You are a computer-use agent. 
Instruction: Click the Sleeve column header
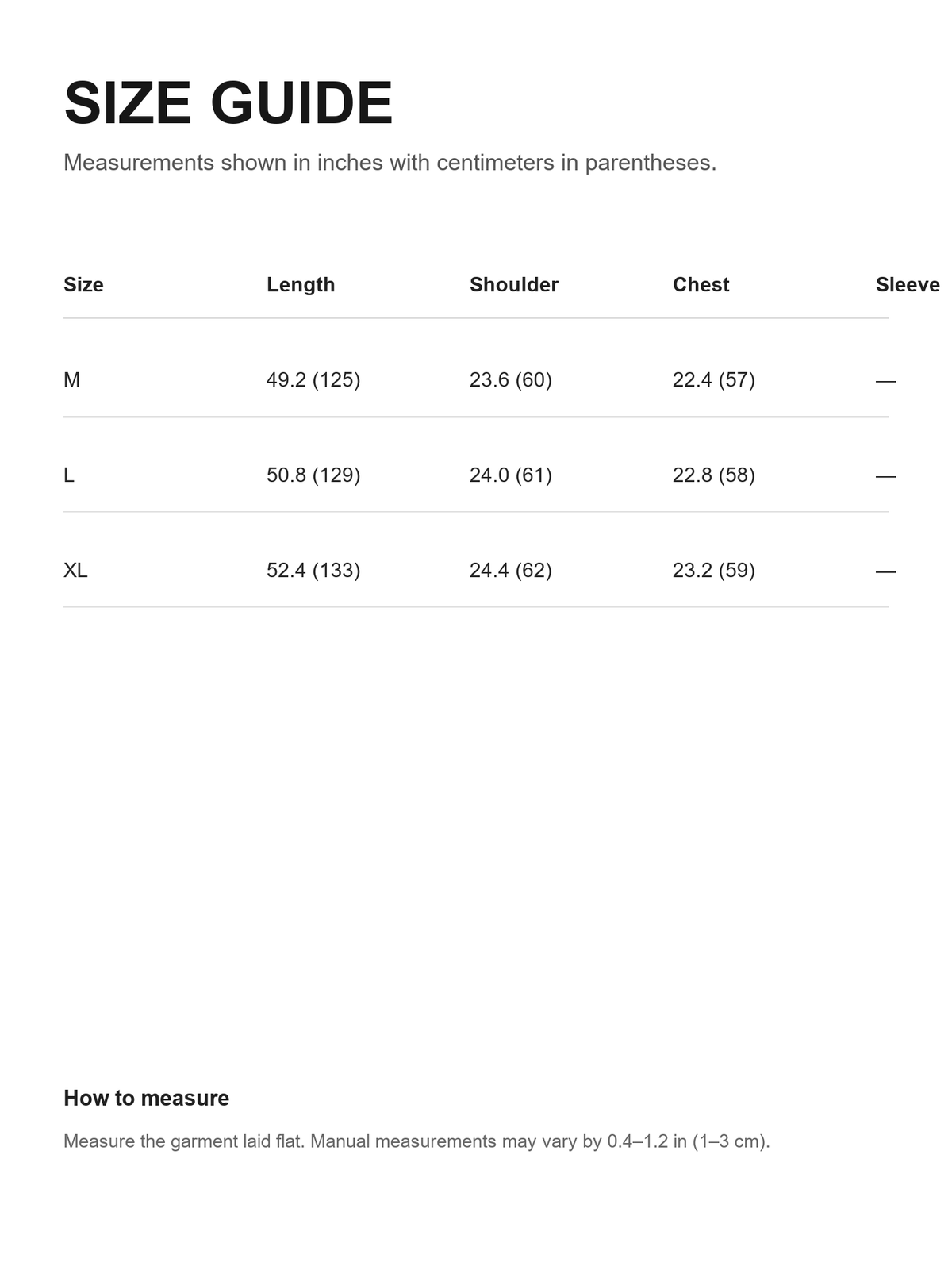pos(908,284)
